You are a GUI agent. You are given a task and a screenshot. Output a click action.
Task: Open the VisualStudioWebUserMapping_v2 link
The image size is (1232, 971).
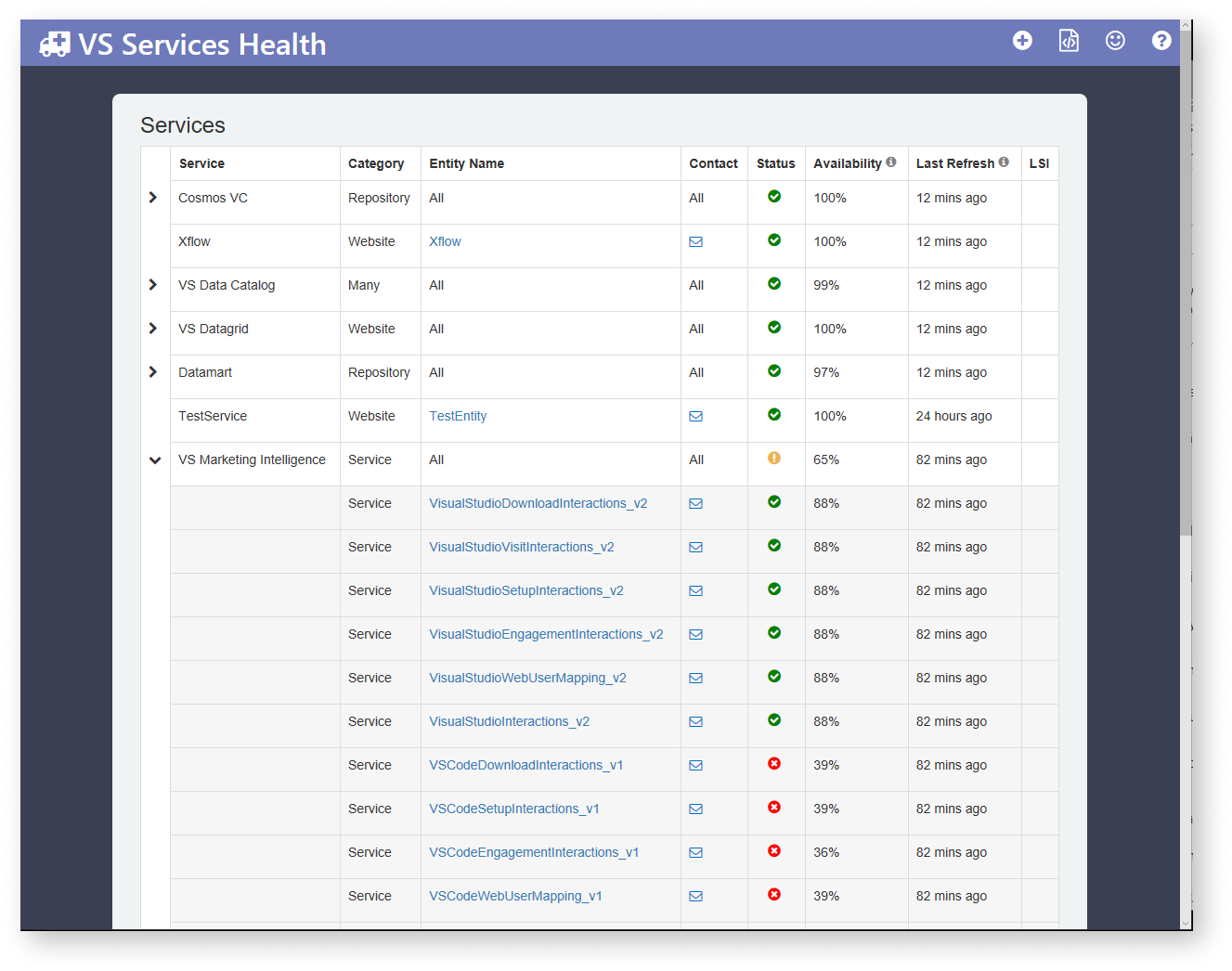[527, 678]
